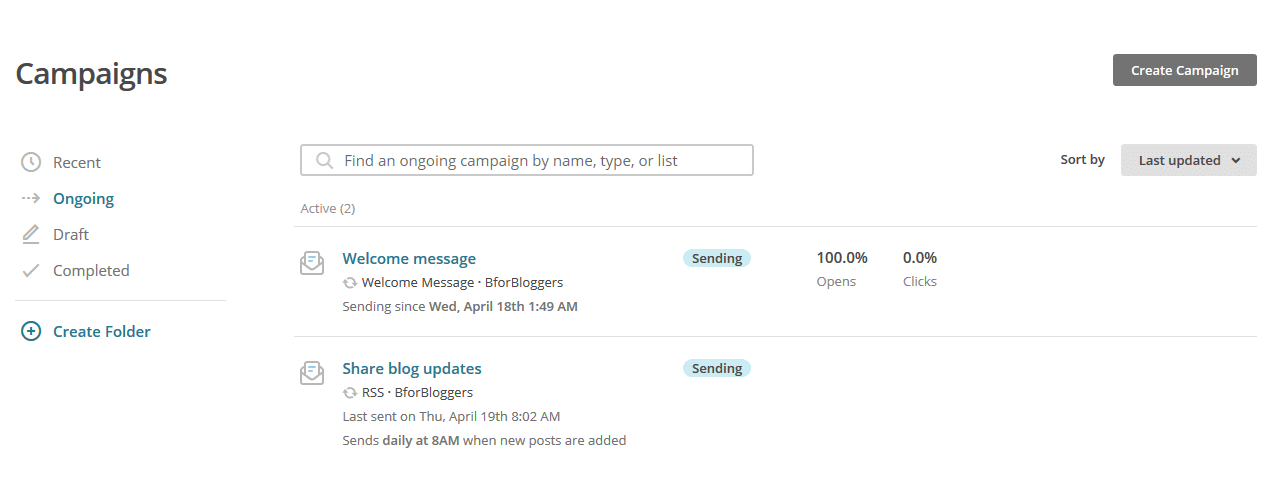
Task: Click the magnifier icon in search box
Action: [324, 160]
